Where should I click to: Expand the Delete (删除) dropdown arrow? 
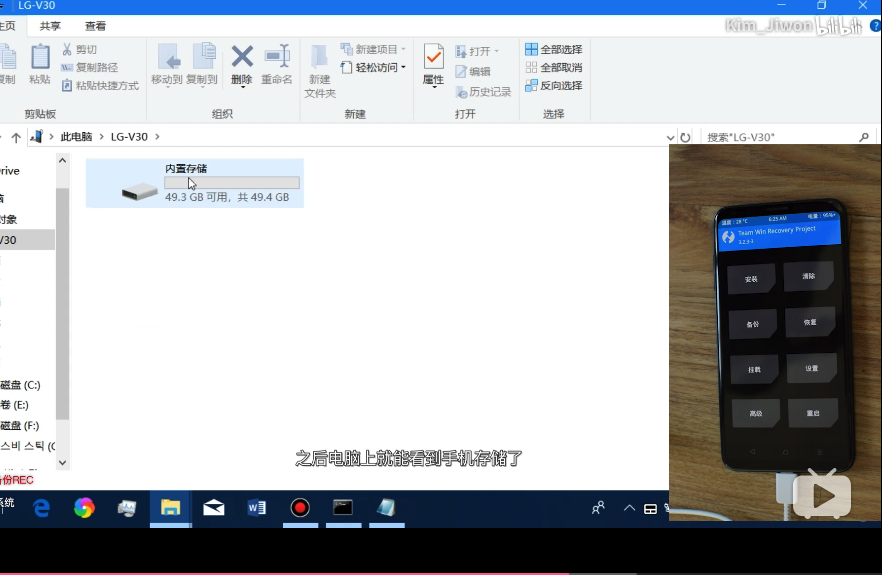coord(242,87)
